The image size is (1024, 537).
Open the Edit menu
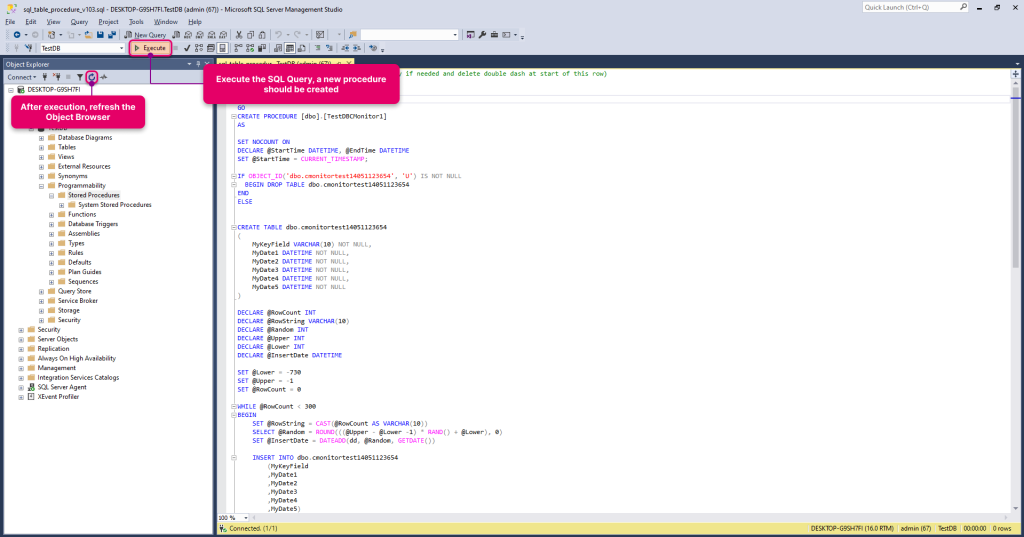pyautogui.click(x=31, y=22)
